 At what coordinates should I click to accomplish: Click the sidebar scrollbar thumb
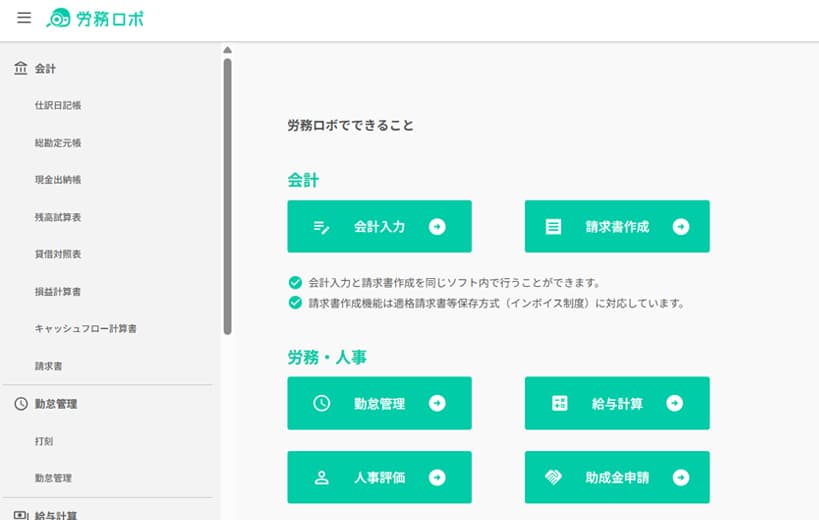pos(227,196)
